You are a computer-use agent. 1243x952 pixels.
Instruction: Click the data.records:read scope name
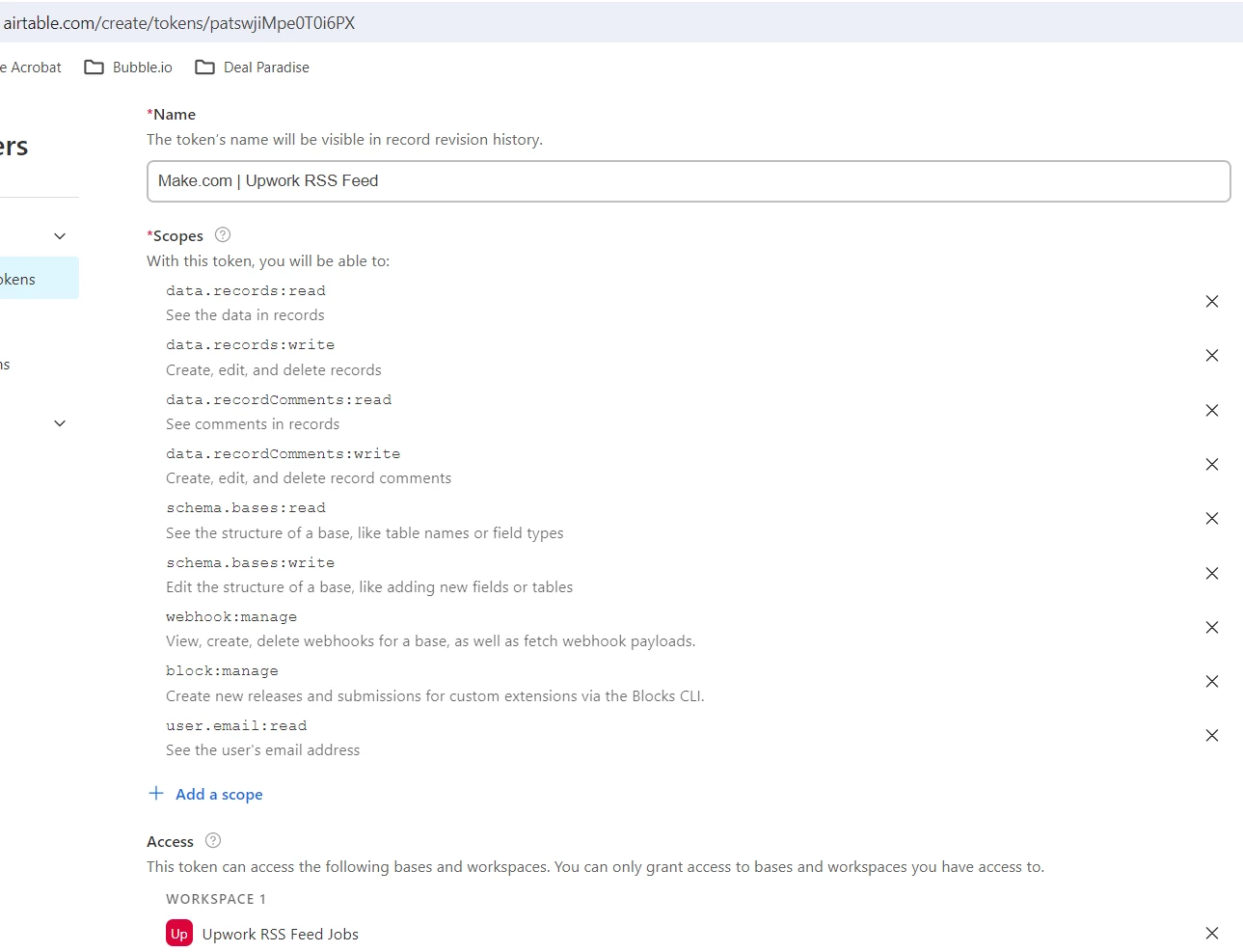click(246, 291)
